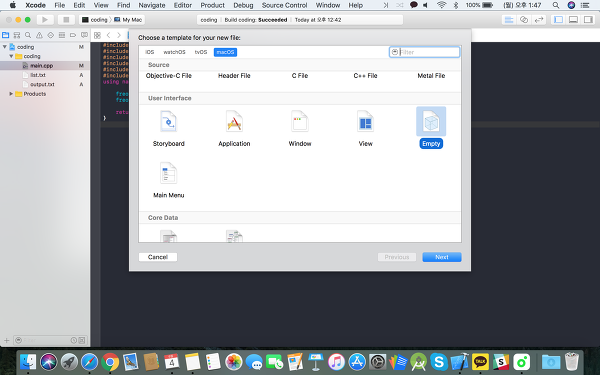Show the Version editor icon
This screenshot has width=600, height=375.
(539, 20)
